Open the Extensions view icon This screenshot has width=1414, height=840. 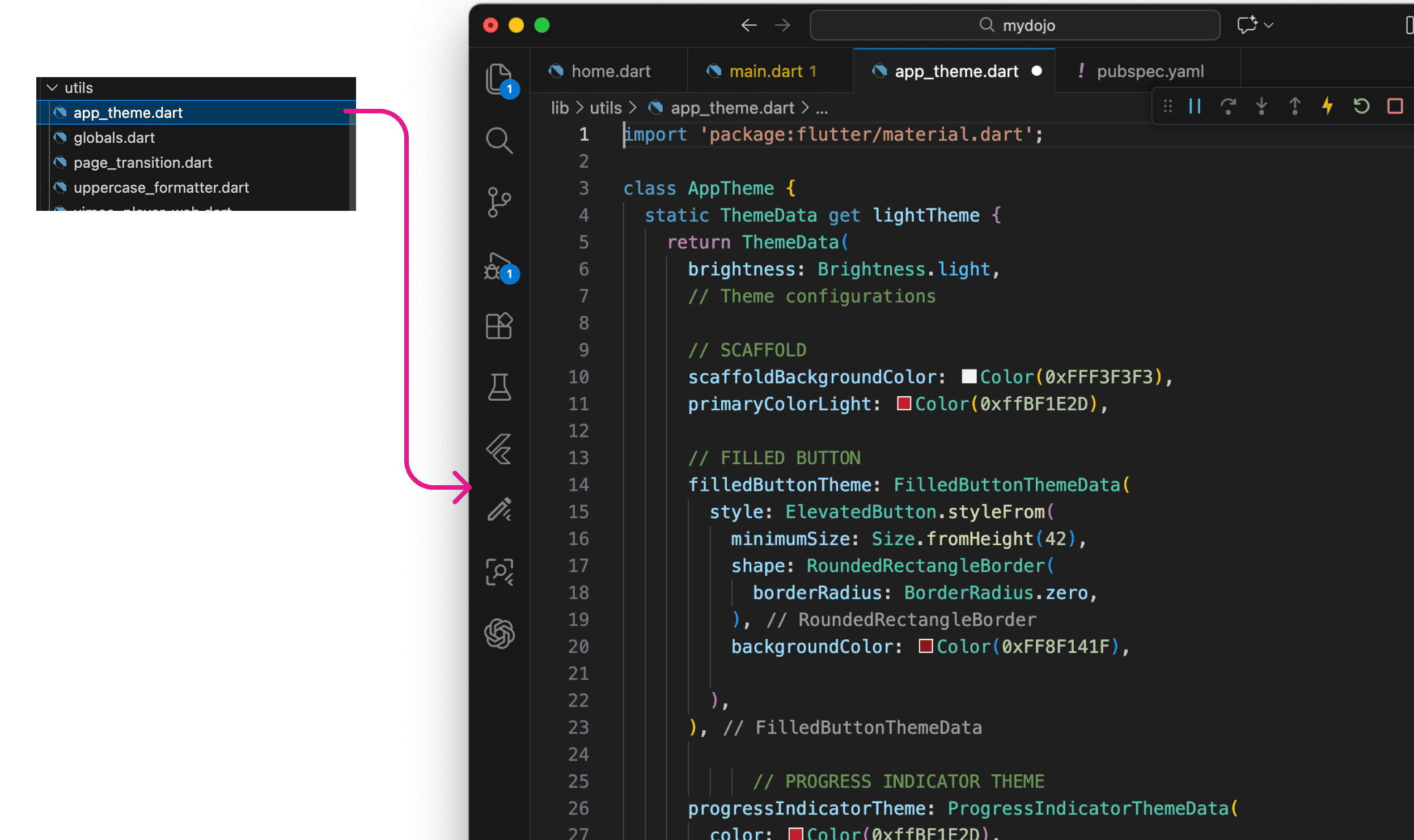click(x=499, y=326)
